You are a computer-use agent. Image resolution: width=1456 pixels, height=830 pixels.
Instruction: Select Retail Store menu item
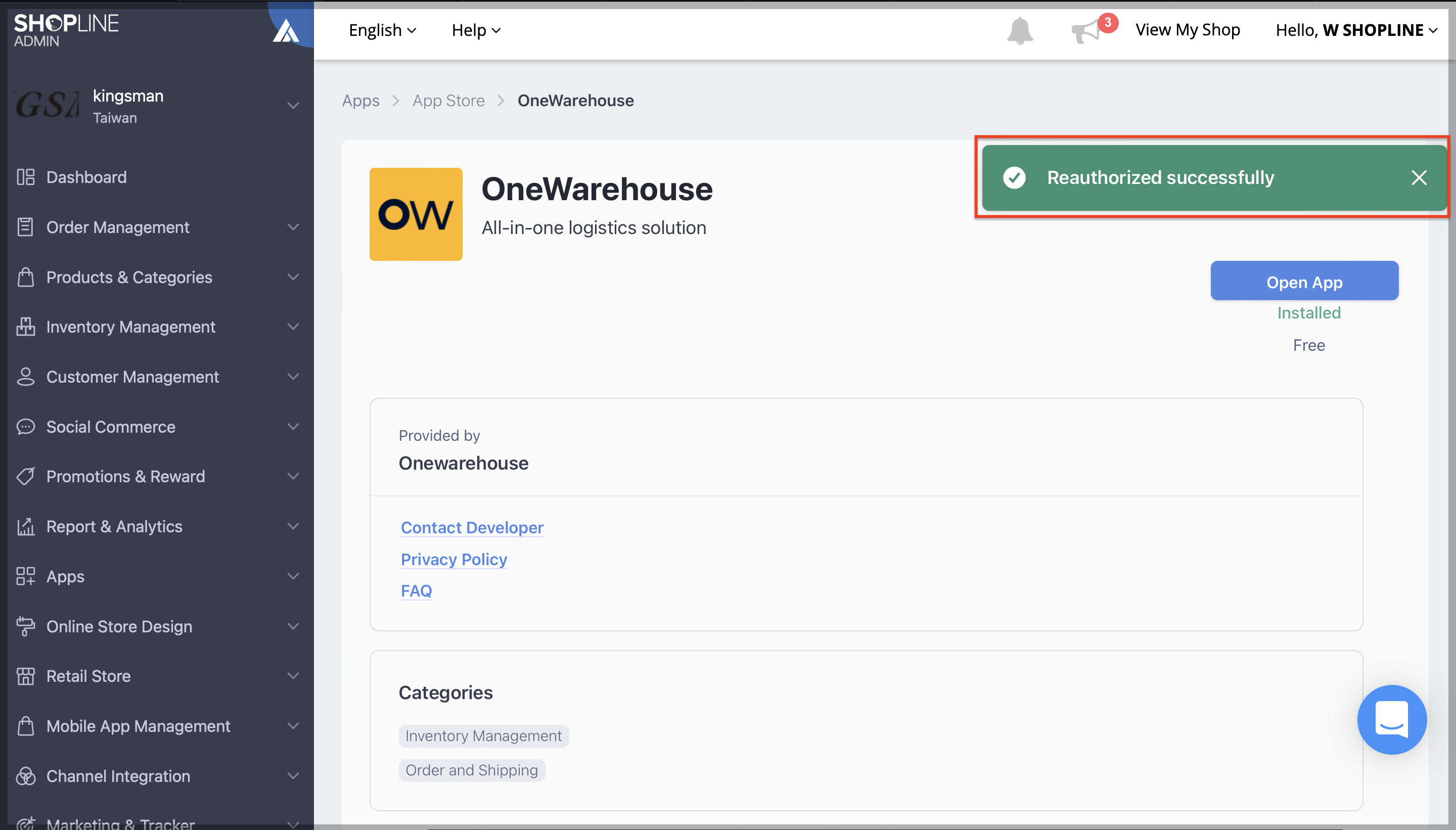coord(88,676)
